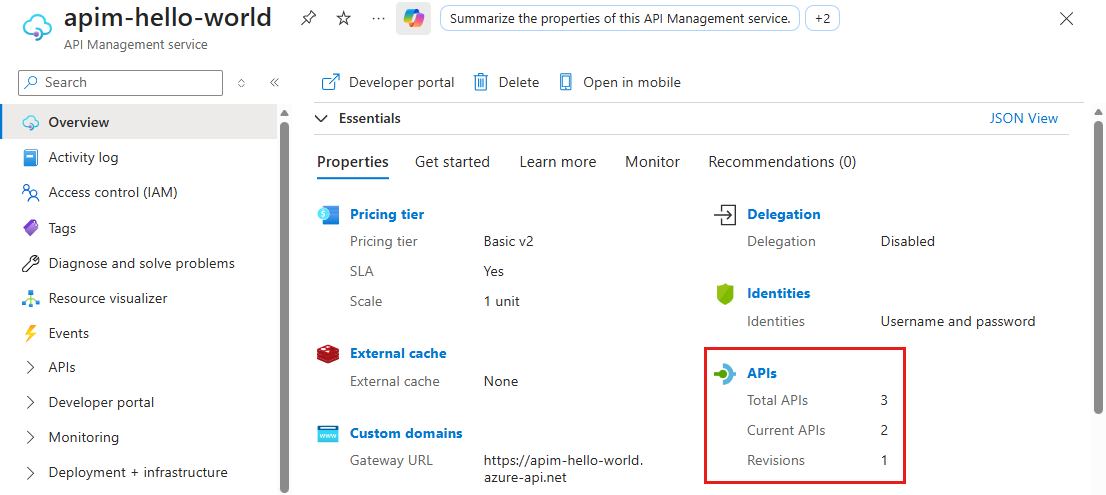This screenshot has width=1106, height=495.
Task: Click the Activity log icon
Action: 30,157
